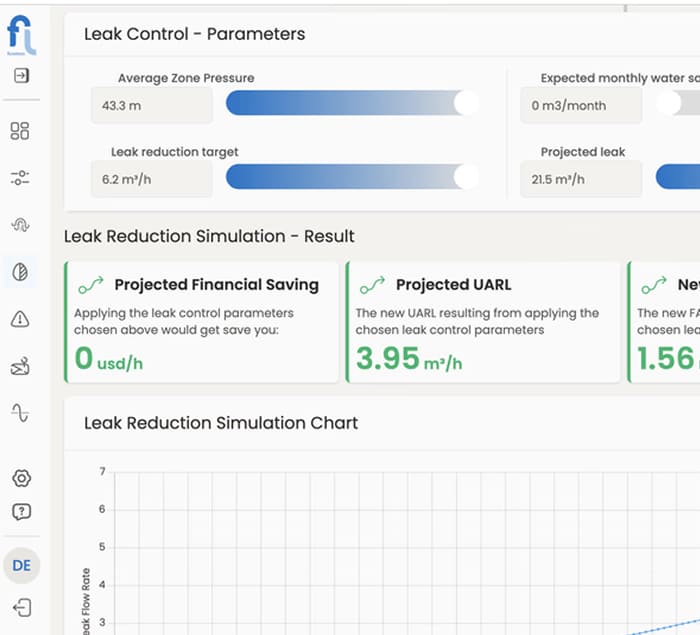Expand the sidebar with the arrow icon
Image resolution: width=700 pixels, height=635 pixels.
pos(21,75)
